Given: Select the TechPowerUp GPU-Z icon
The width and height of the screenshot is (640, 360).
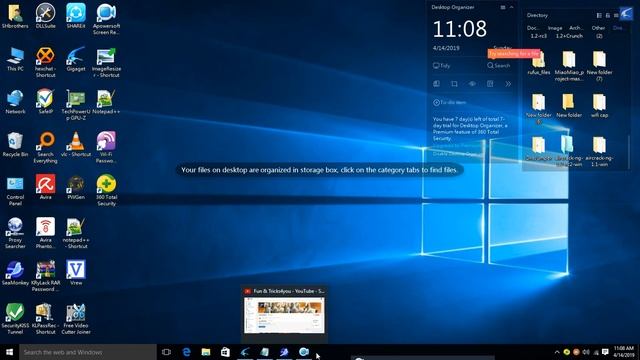Looking at the screenshot, I should (x=76, y=105).
